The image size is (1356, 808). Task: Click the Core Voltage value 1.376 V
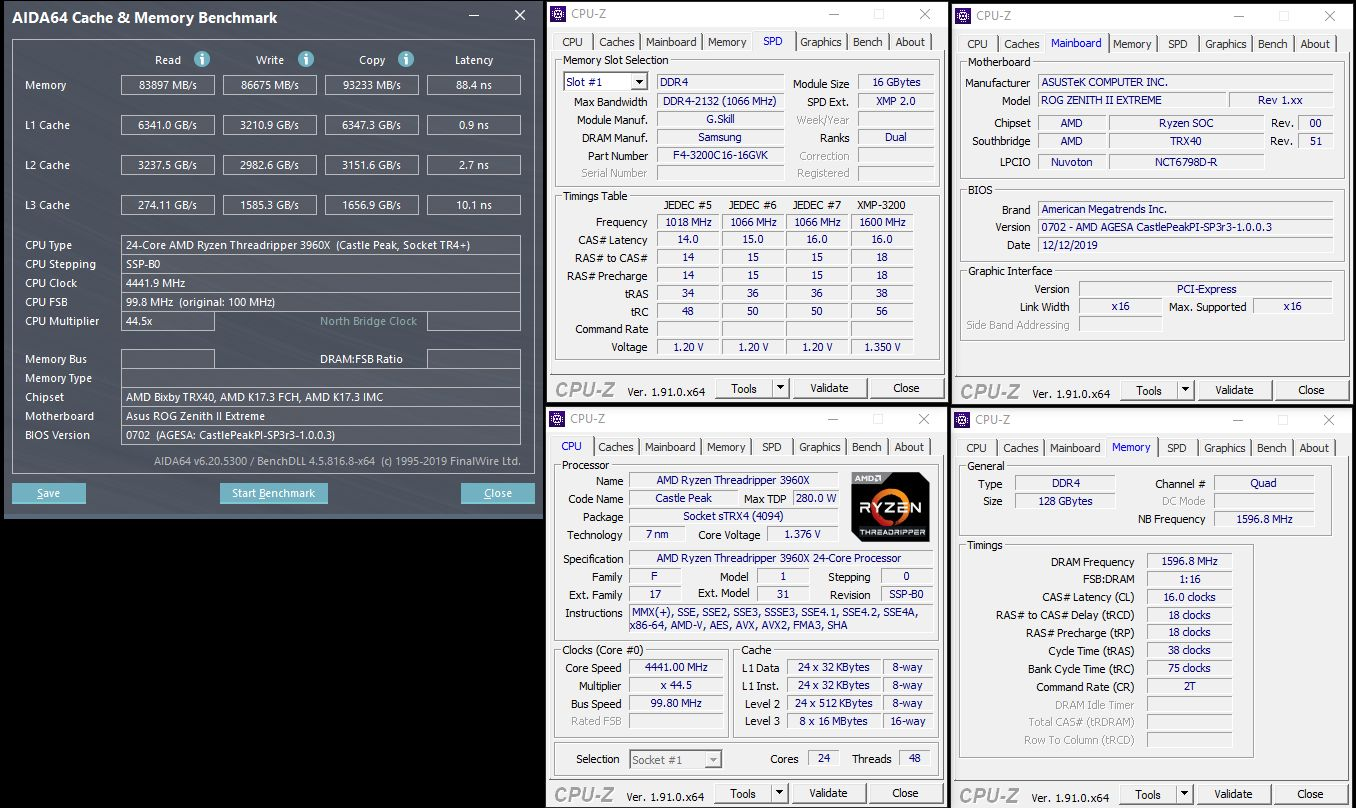[x=804, y=534]
